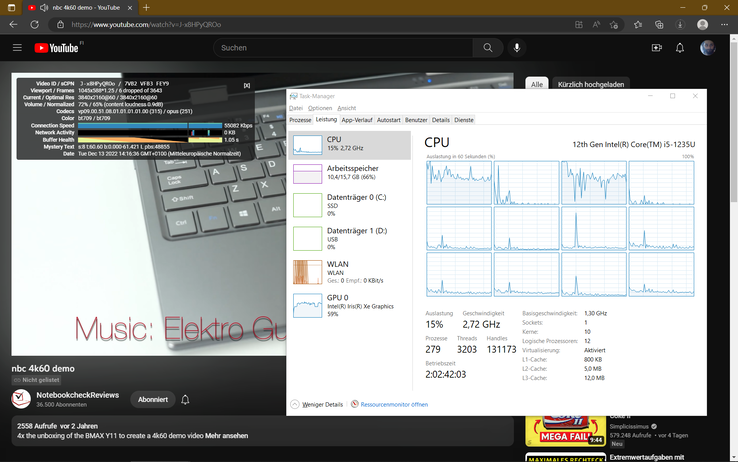Select CPU in performance sidebar

click(349, 145)
